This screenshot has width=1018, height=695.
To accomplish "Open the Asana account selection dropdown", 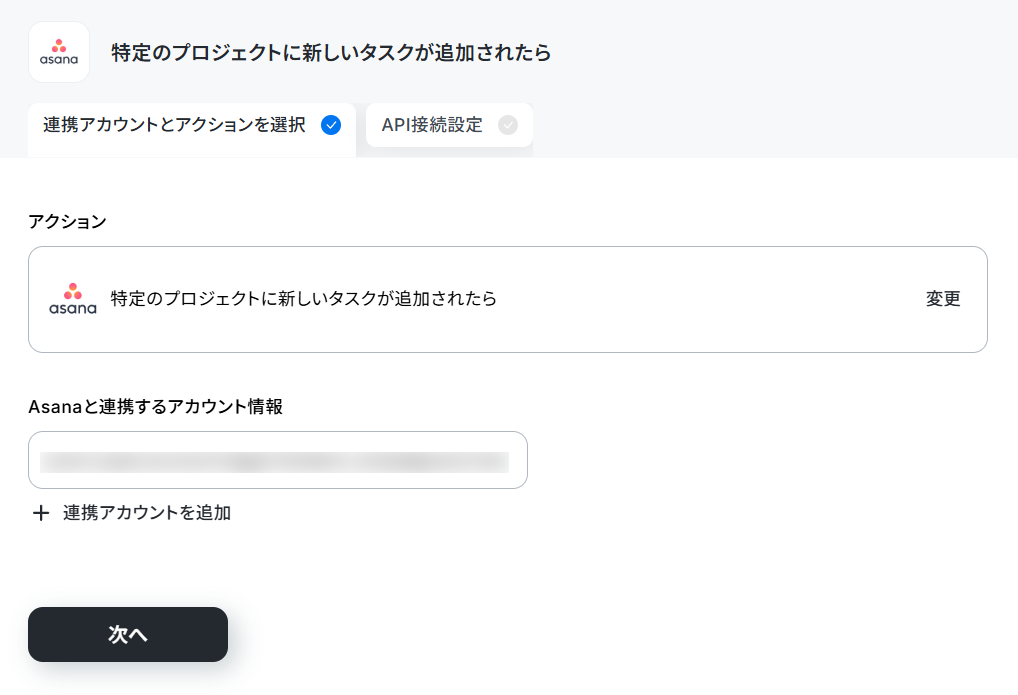I will click(x=278, y=460).
